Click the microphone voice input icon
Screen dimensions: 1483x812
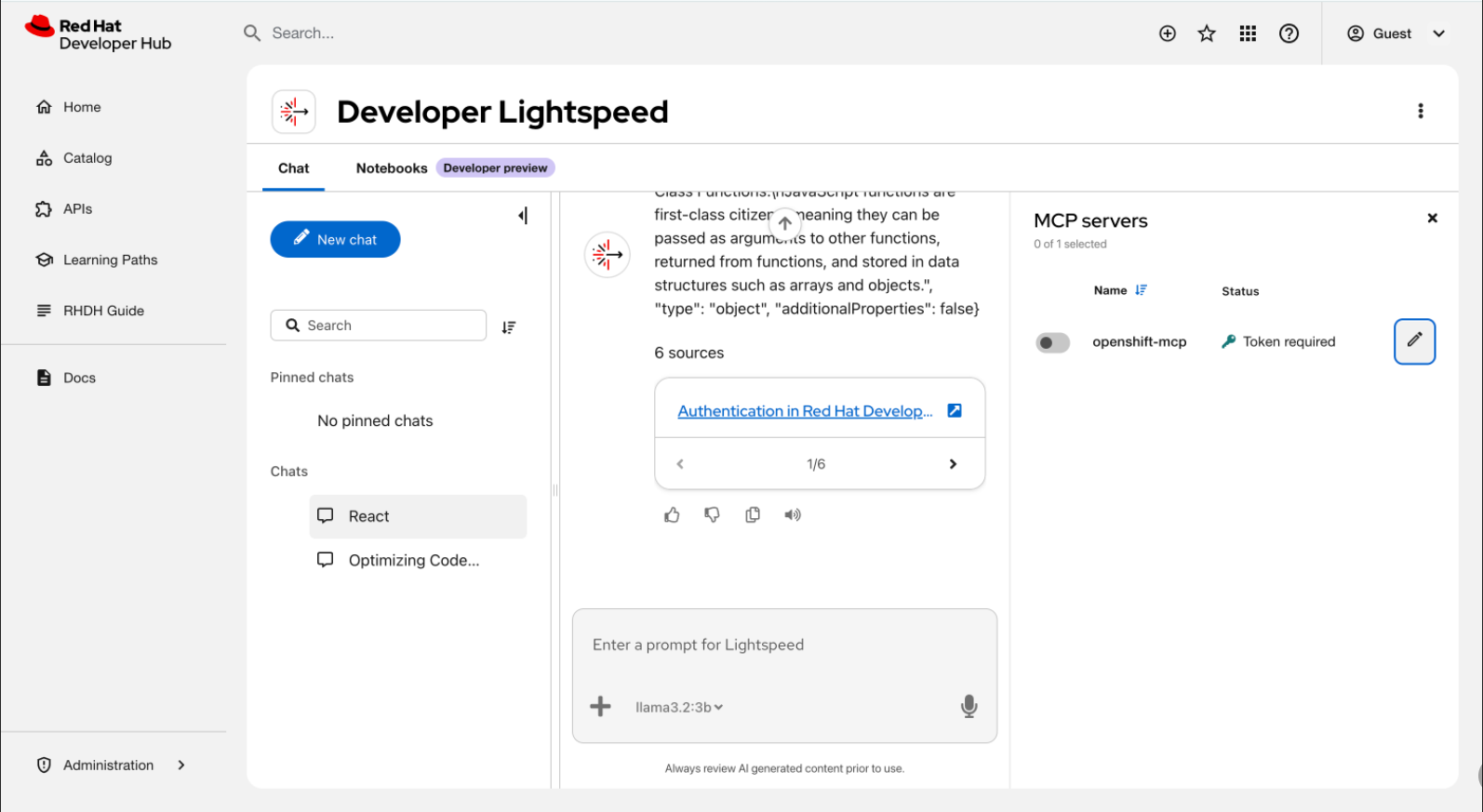pos(969,706)
